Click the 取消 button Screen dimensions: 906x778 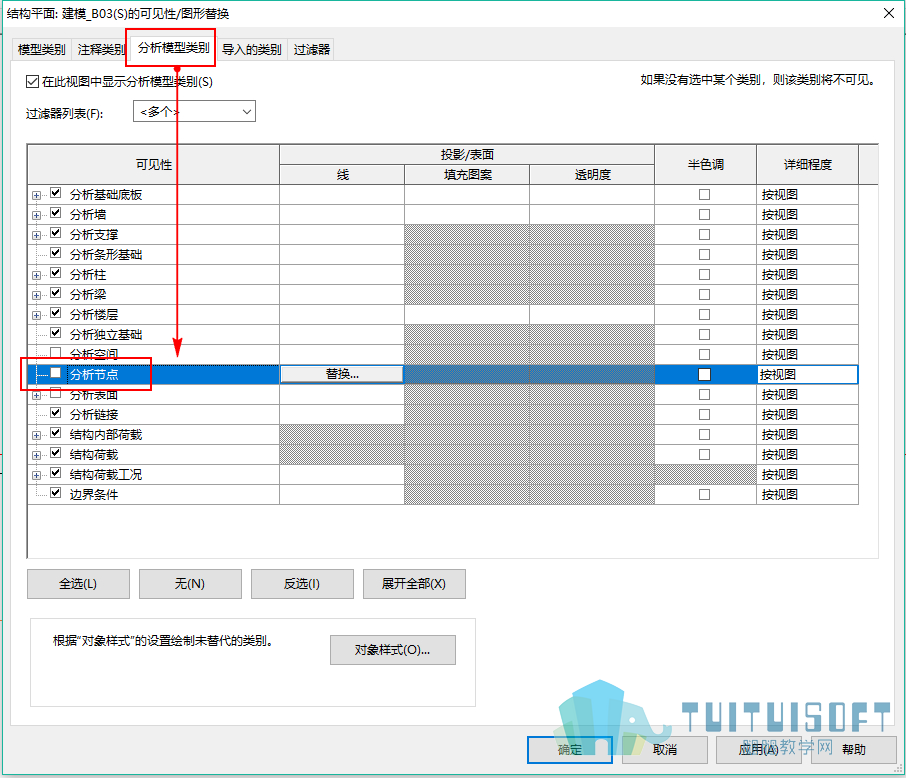pos(665,750)
